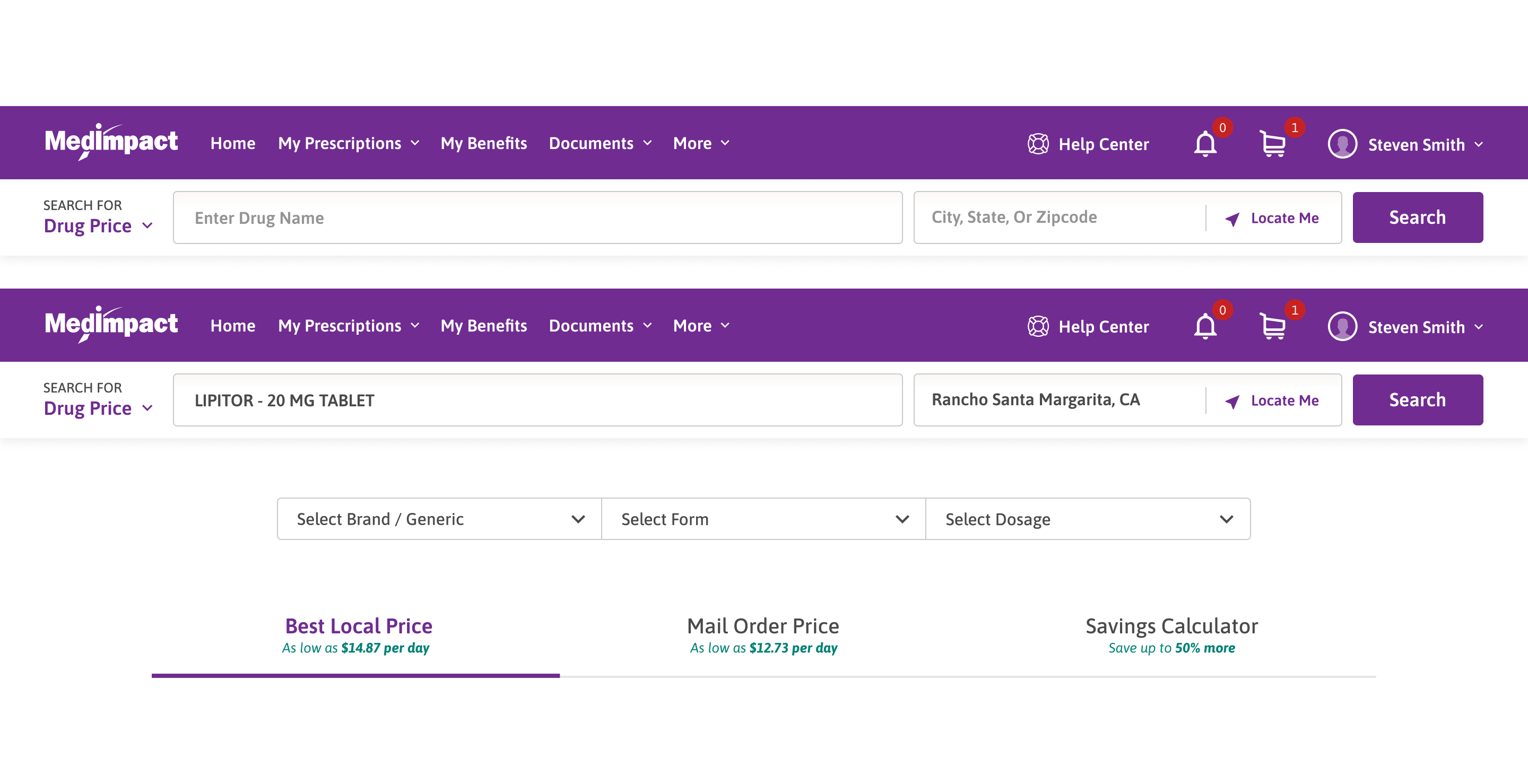The height and width of the screenshot is (784, 1528).
Task: View notifications bell in the lower navigation bar
Action: pyautogui.click(x=1205, y=326)
